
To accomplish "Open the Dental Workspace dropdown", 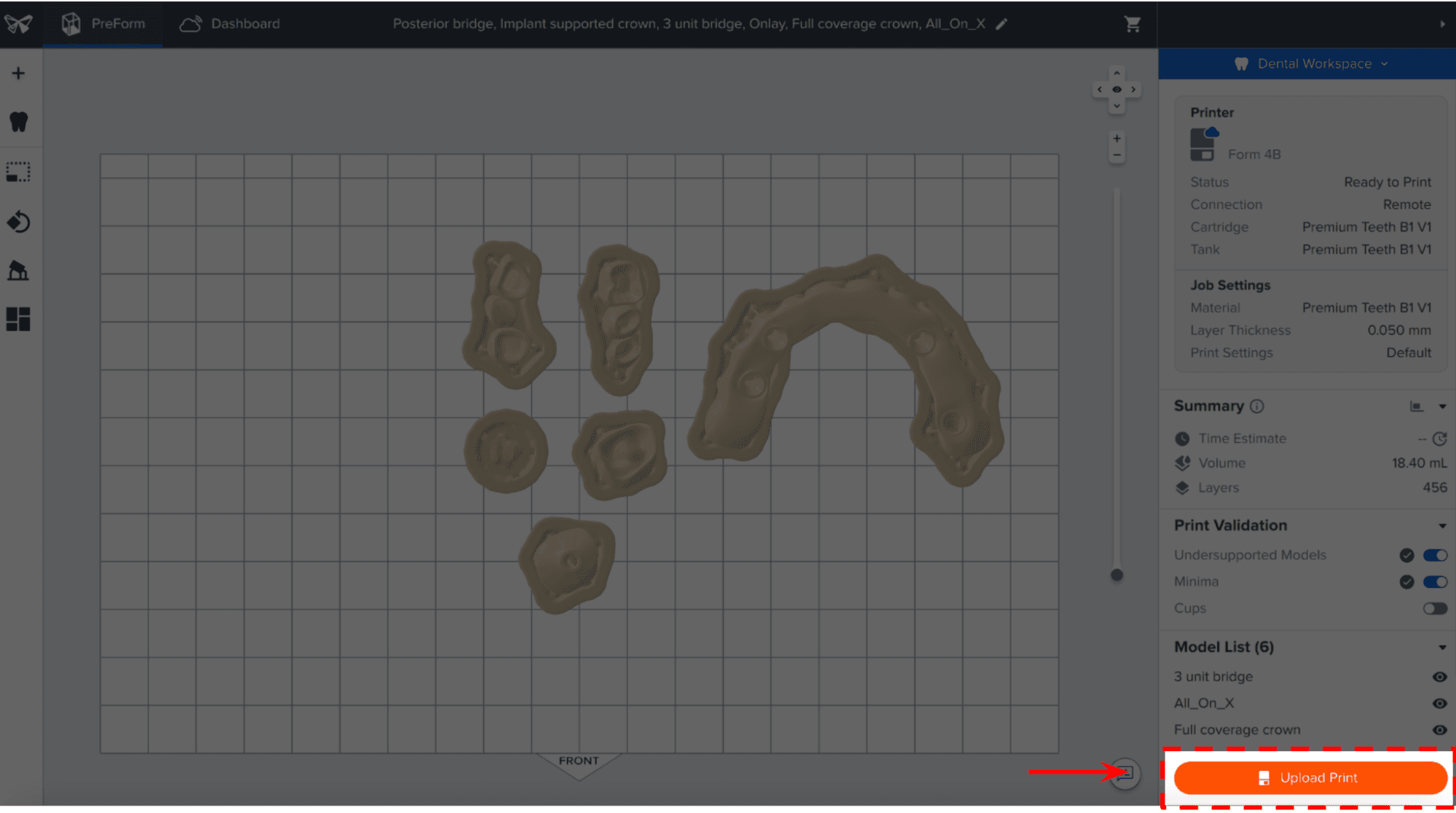I will [1314, 64].
